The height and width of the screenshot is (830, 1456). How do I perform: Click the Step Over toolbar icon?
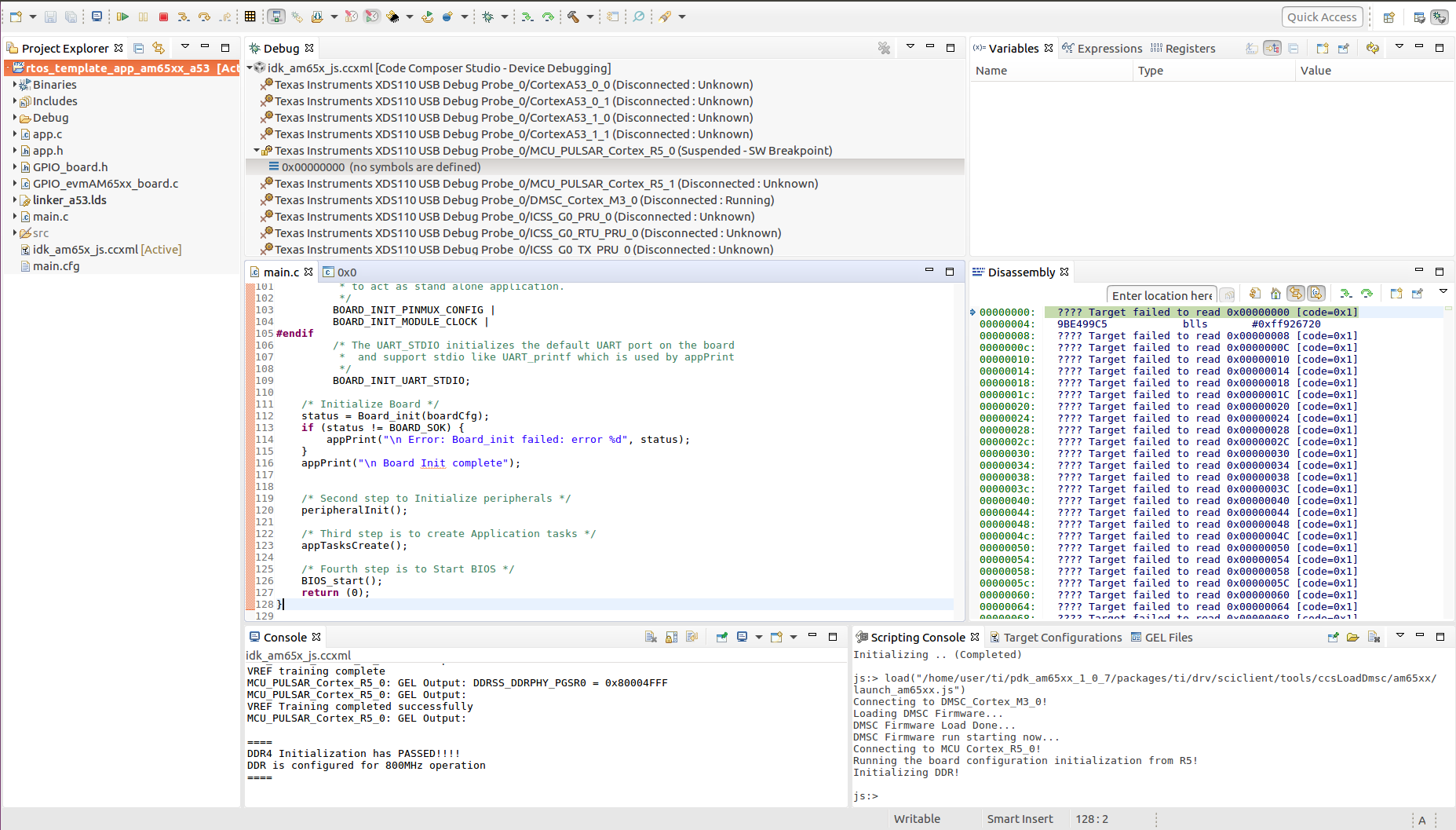[x=204, y=16]
